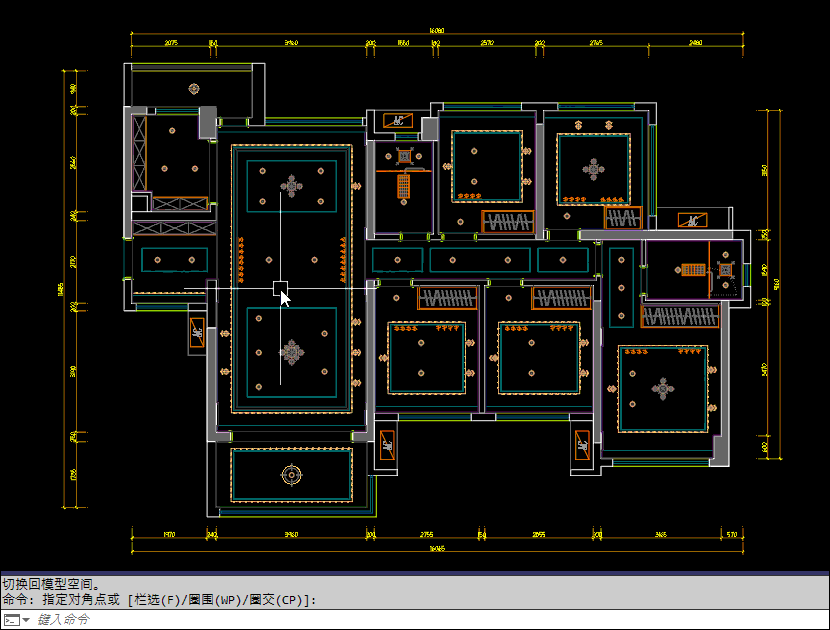Click the command line prompt icon

10,620
